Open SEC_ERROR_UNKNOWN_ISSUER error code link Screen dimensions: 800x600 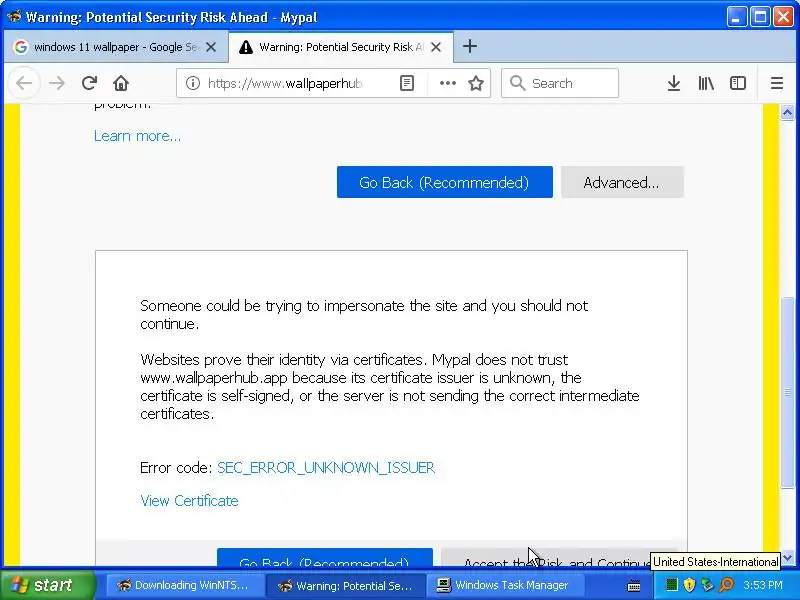(x=326, y=468)
